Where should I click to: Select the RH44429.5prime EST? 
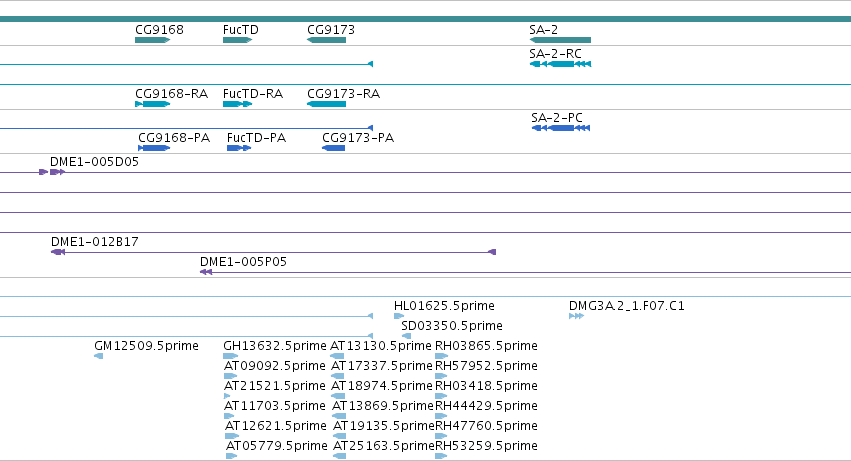coord(441,416)
